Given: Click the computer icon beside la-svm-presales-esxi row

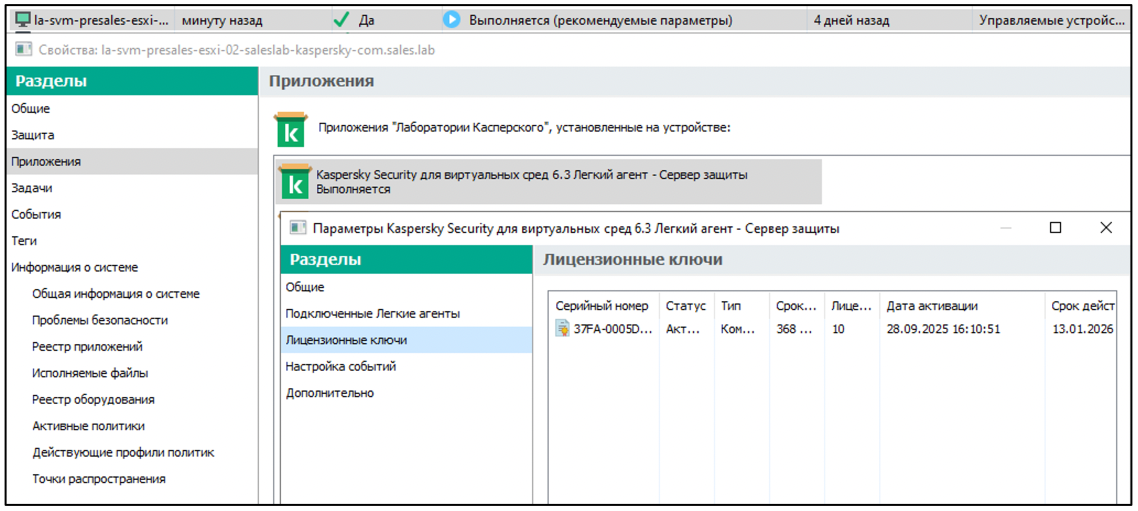Looking at the screenshot, I should click(23, 20).
